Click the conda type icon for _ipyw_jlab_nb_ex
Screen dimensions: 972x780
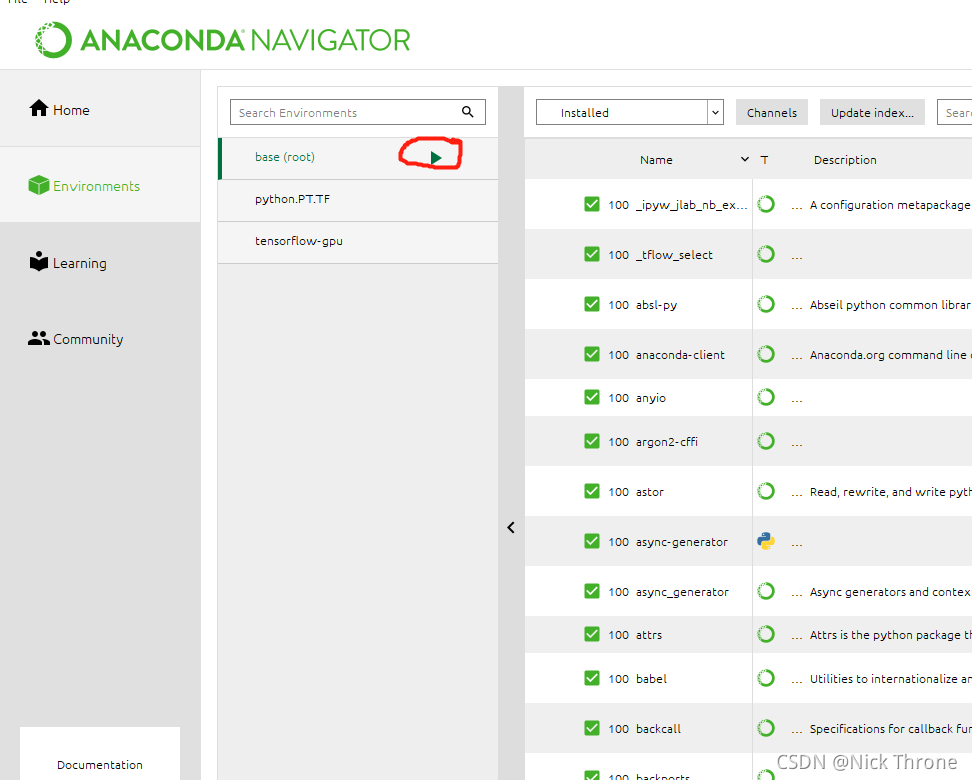[766, 204]
